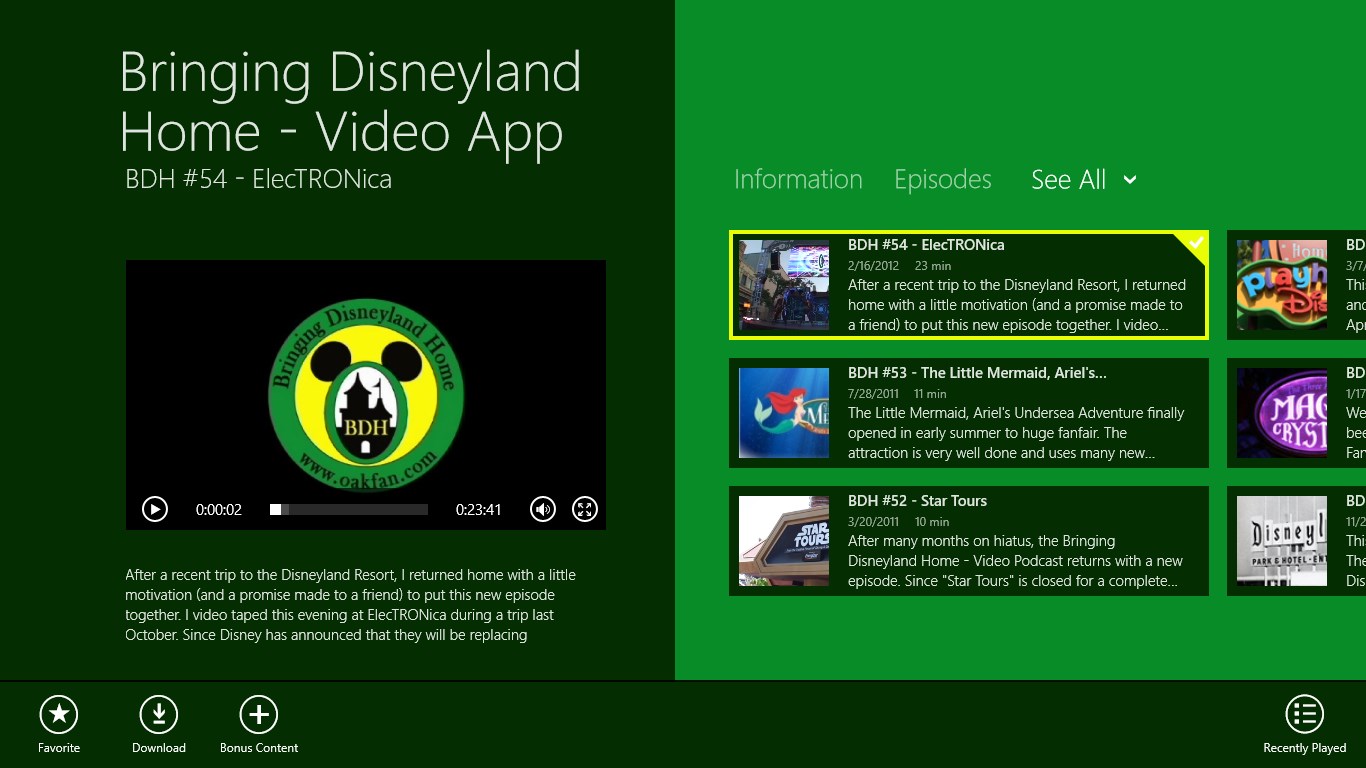This screenshot has height=768, width=1366.
Task: Click the Recently Played label
Action: 1305,748
